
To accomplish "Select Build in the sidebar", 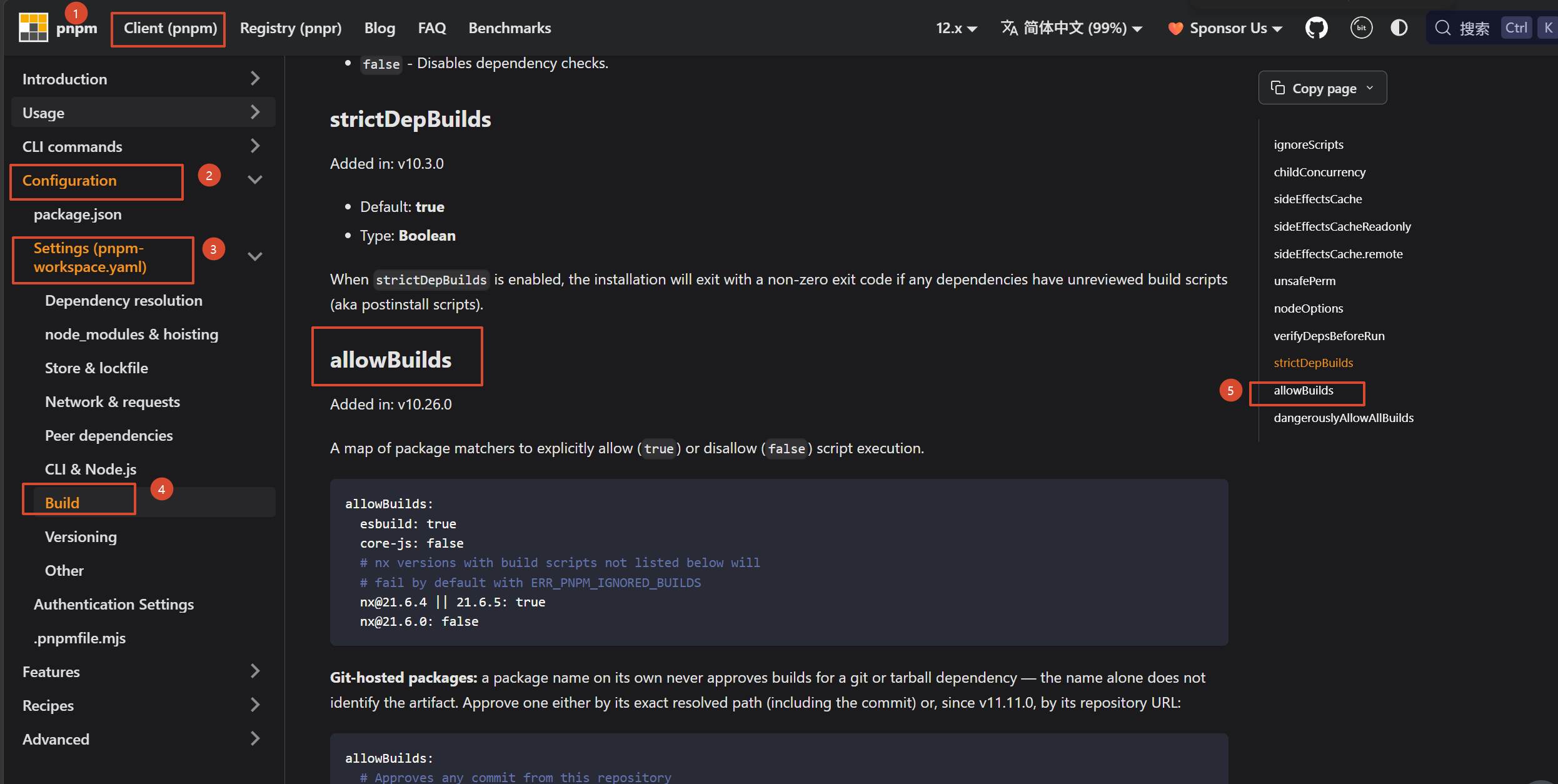I will tap(62, 503).
